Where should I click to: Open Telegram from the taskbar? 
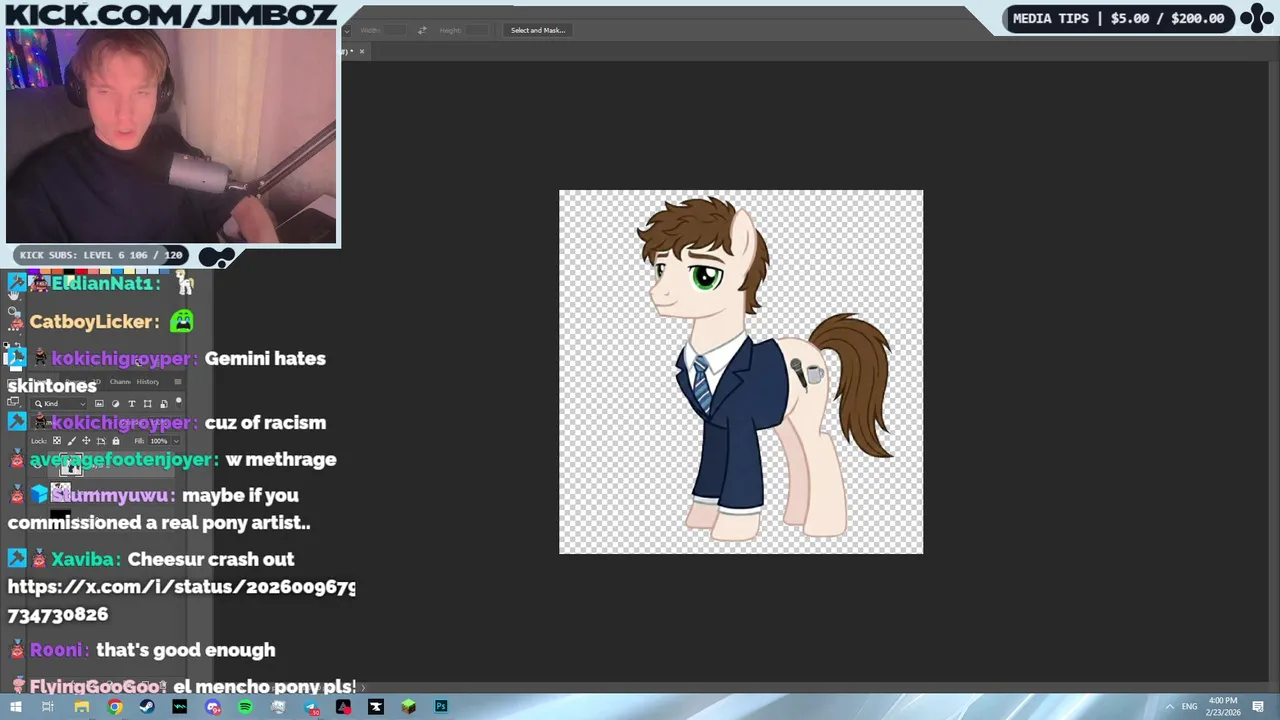tap(311, 707)
